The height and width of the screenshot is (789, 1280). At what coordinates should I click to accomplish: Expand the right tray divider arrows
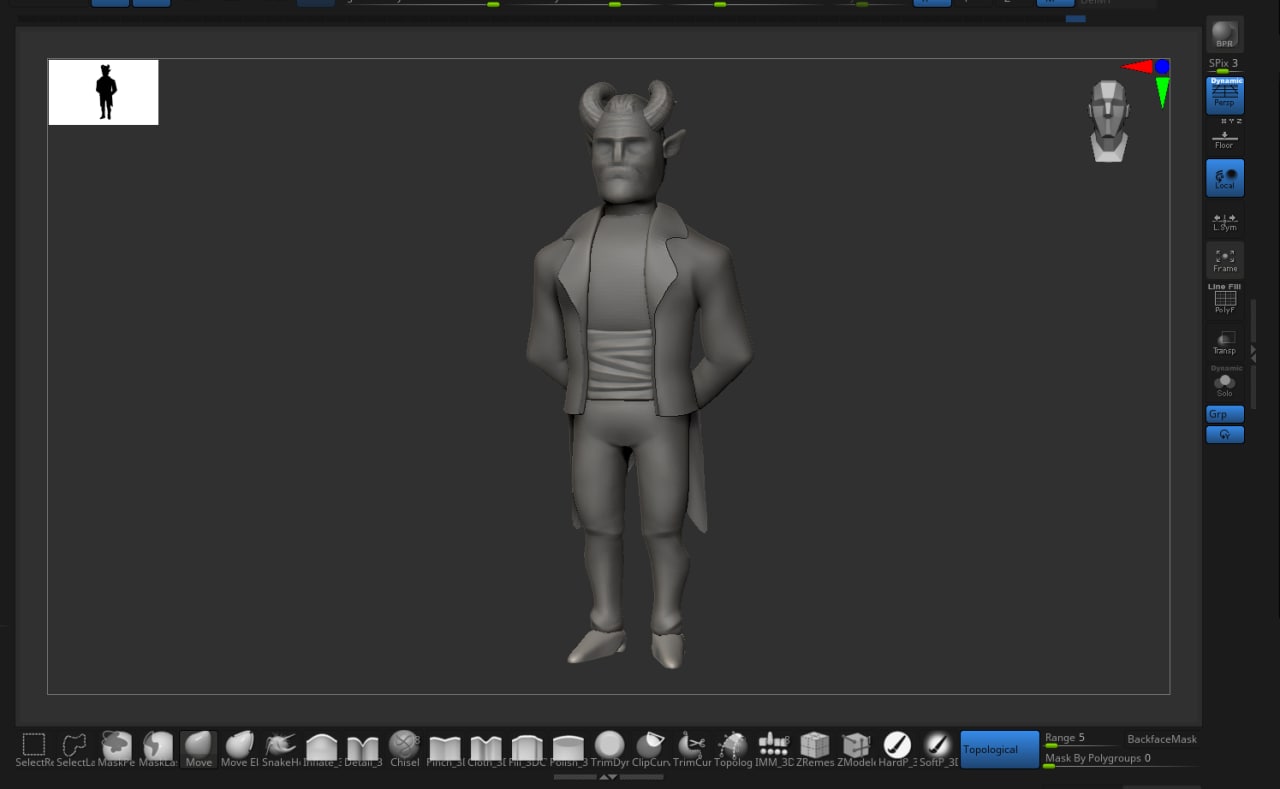1253,353
